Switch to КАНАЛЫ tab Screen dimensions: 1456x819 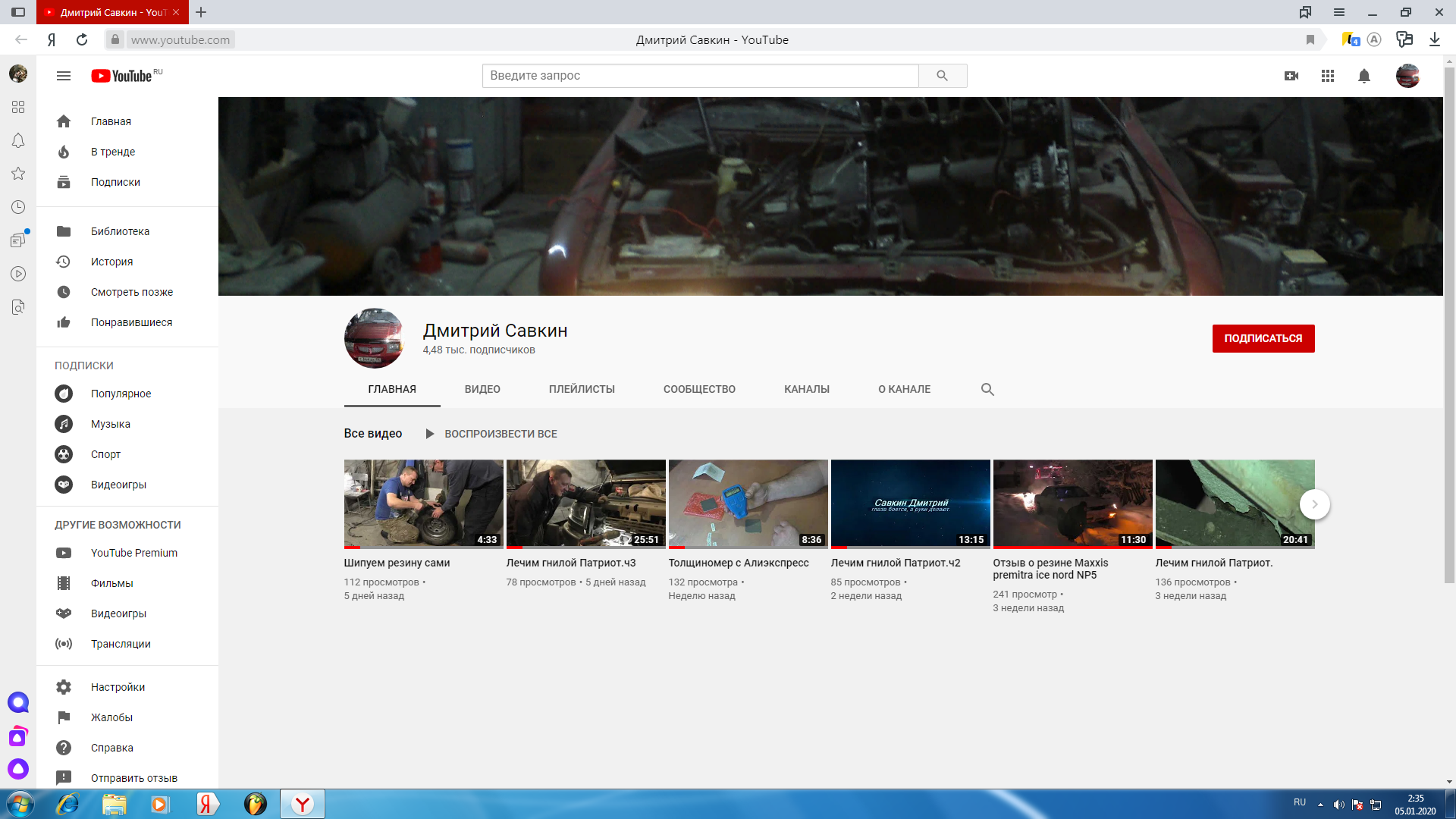(807, 389)
